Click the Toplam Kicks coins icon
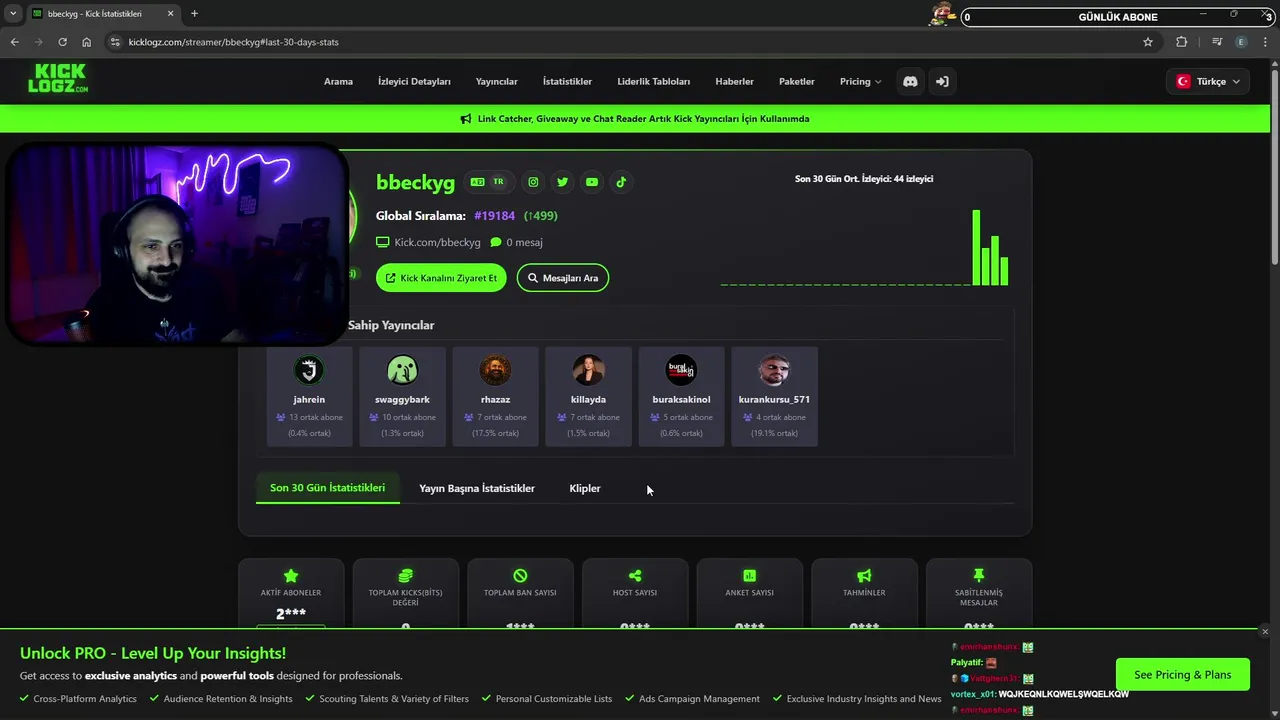The height and width of the screenshot is (720, 1280). pyautogui.click(x=405, y=576)
